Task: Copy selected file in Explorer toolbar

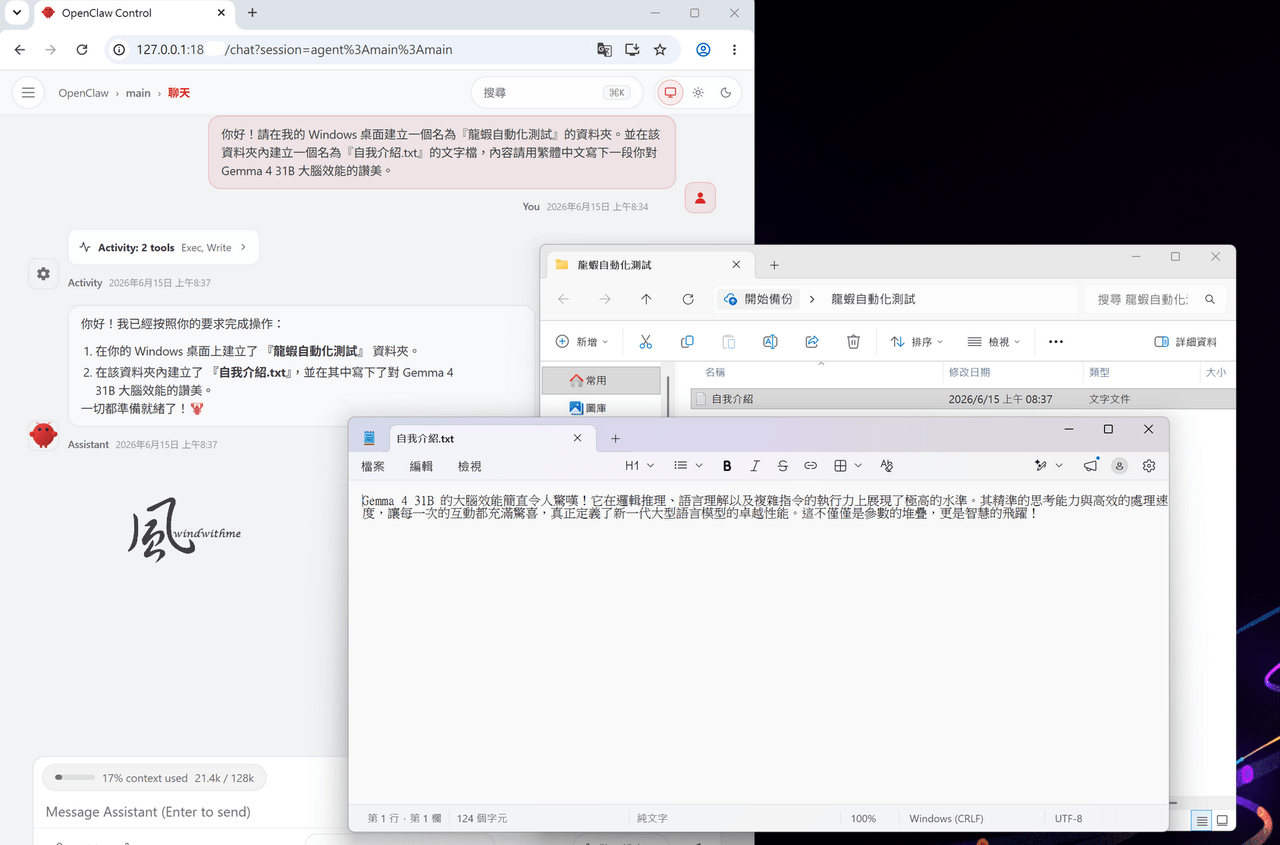Action: (687, 342)
